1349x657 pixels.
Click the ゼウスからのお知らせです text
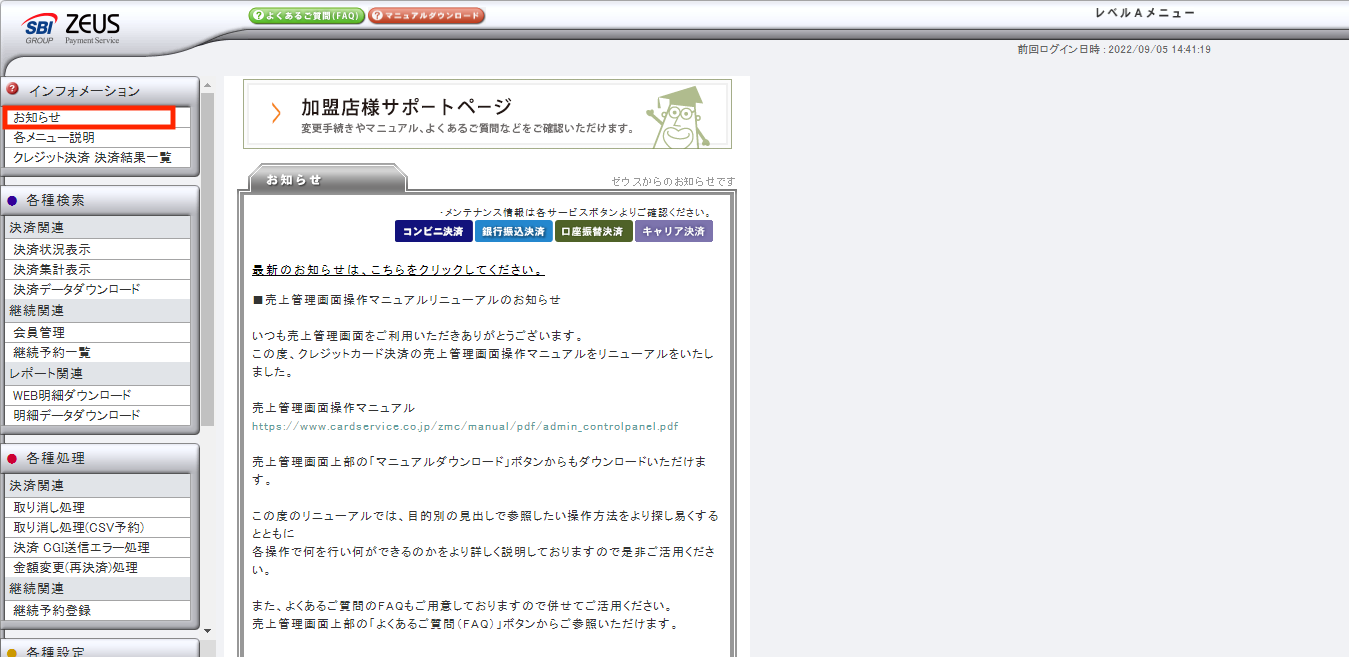[x=674, y=181]
